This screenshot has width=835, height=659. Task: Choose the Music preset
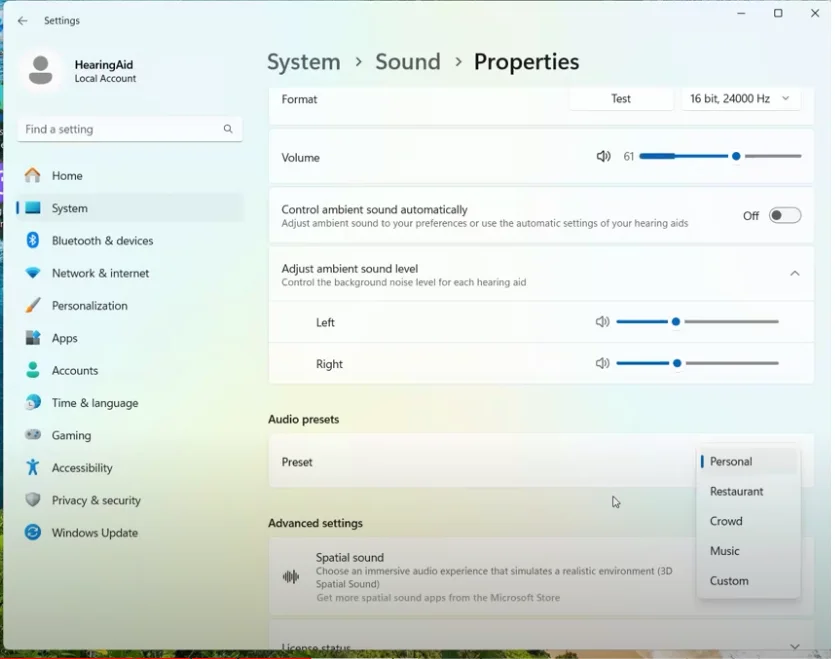pos(748,551)
